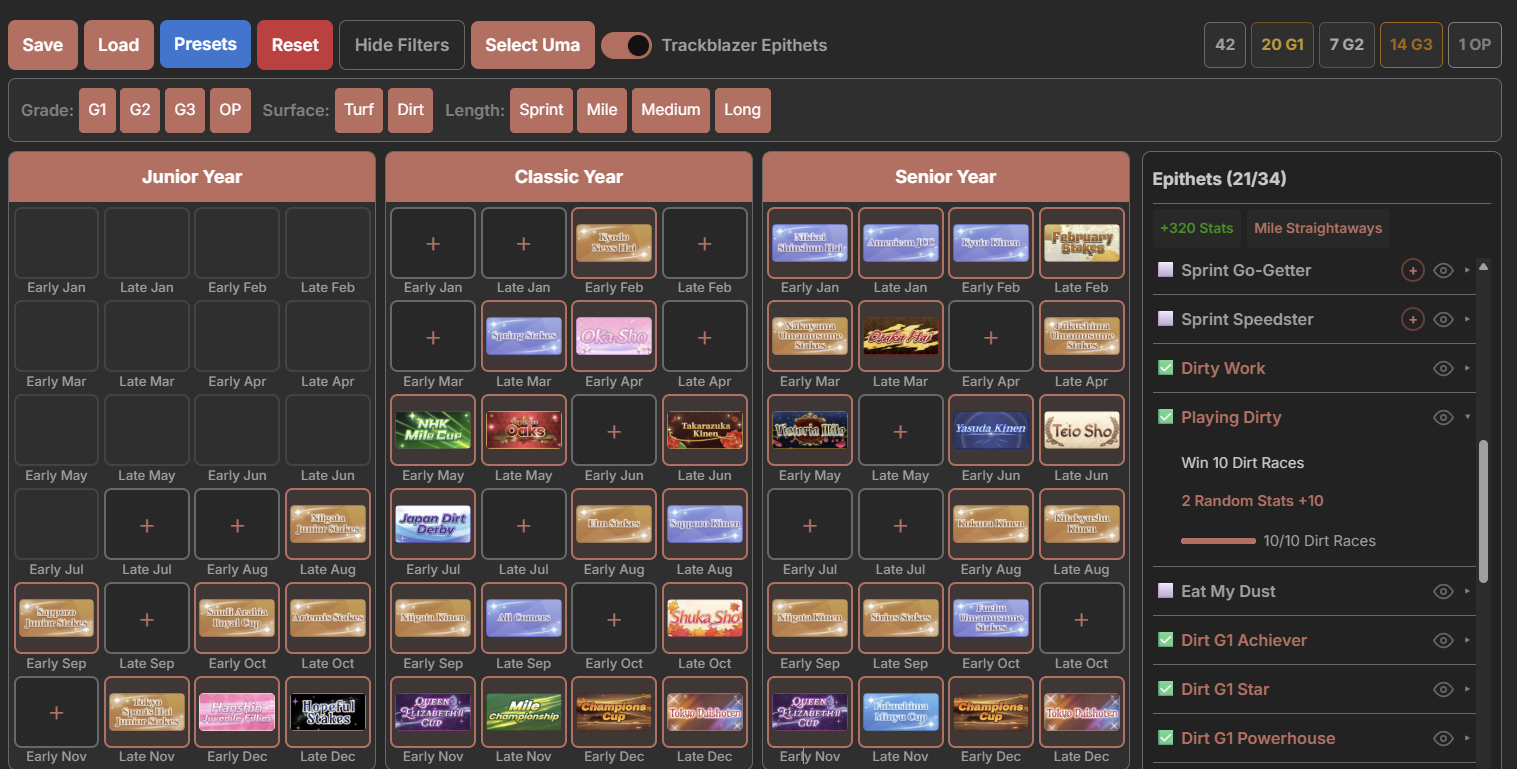Click the epithets list scrollbar
The height and width of the screenshot is (769, 1517).
pos(1484,510)
